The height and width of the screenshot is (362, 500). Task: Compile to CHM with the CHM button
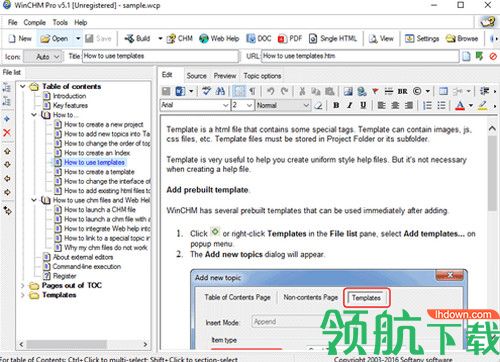pyautogui.click(x=180, y=39)
